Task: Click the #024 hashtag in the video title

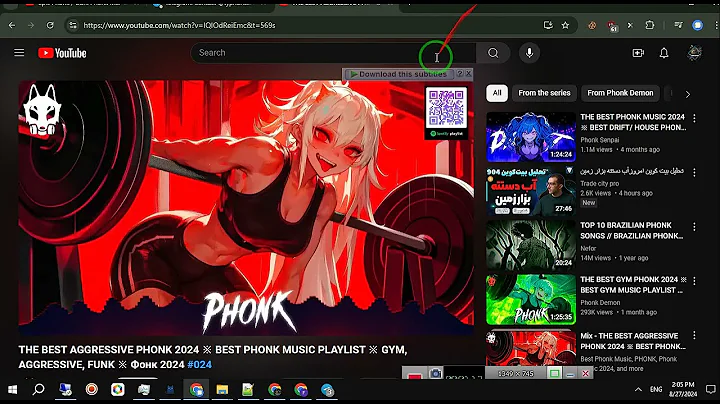Action: tap(200, 365)
